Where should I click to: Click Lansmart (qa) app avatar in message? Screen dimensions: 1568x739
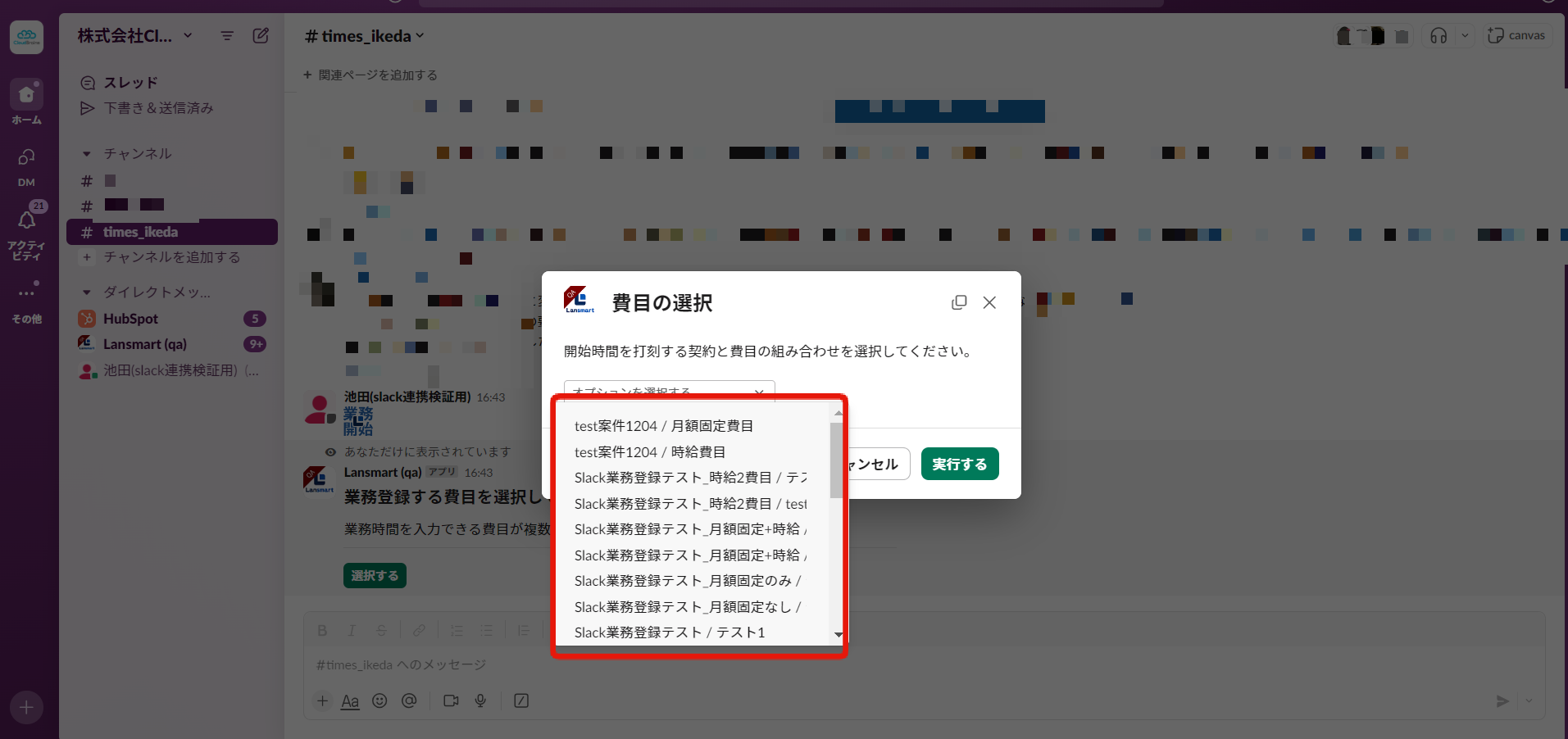tap(319, 480)
